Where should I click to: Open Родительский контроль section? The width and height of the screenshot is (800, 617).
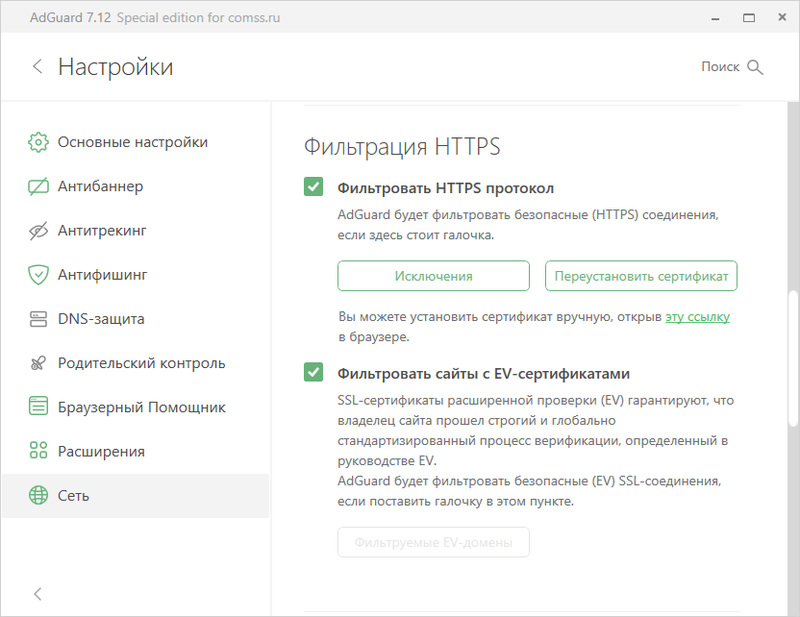[x=135, y=363]
